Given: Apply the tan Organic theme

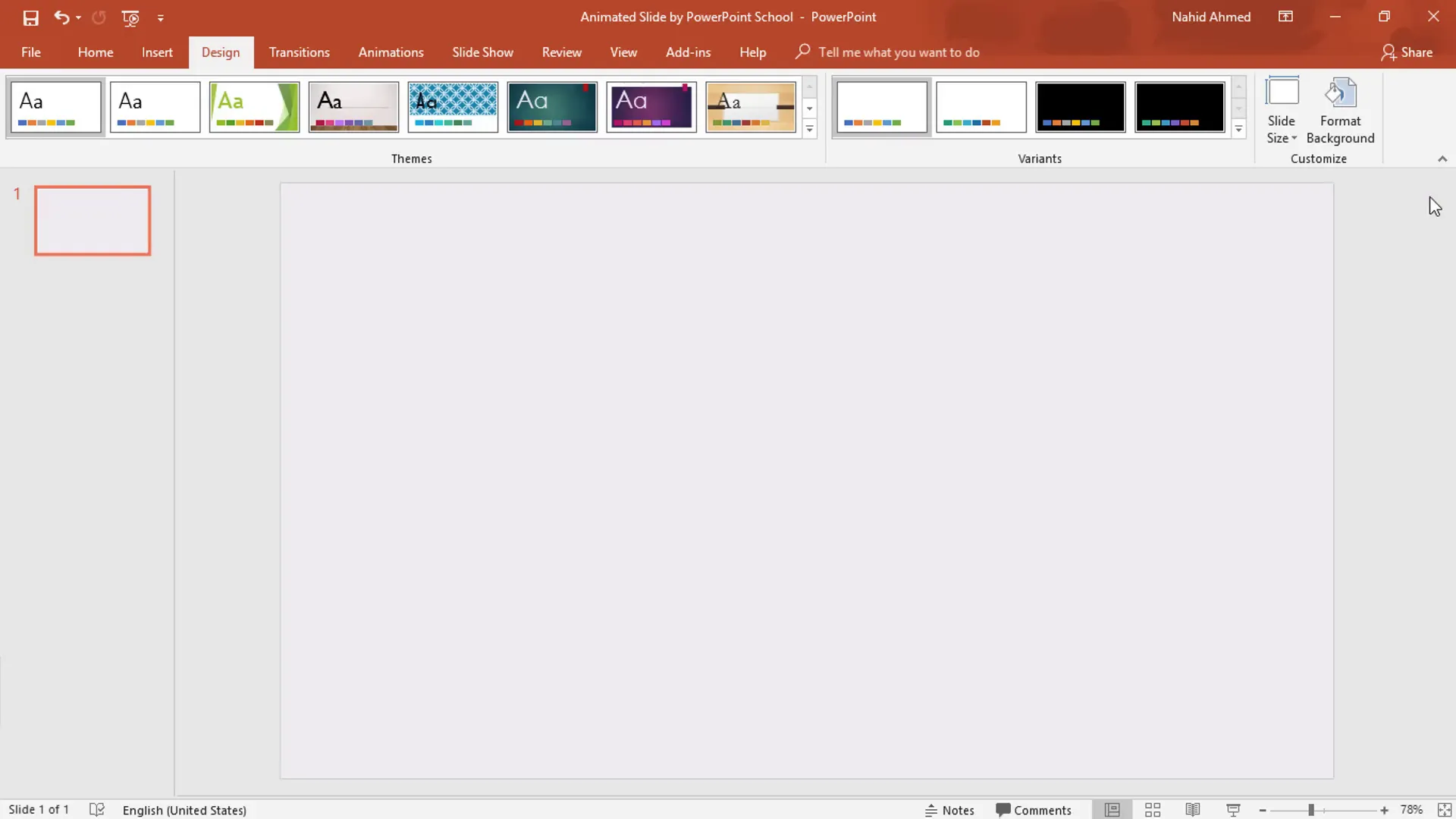Looking at the screenshot, I should point(751,107).
